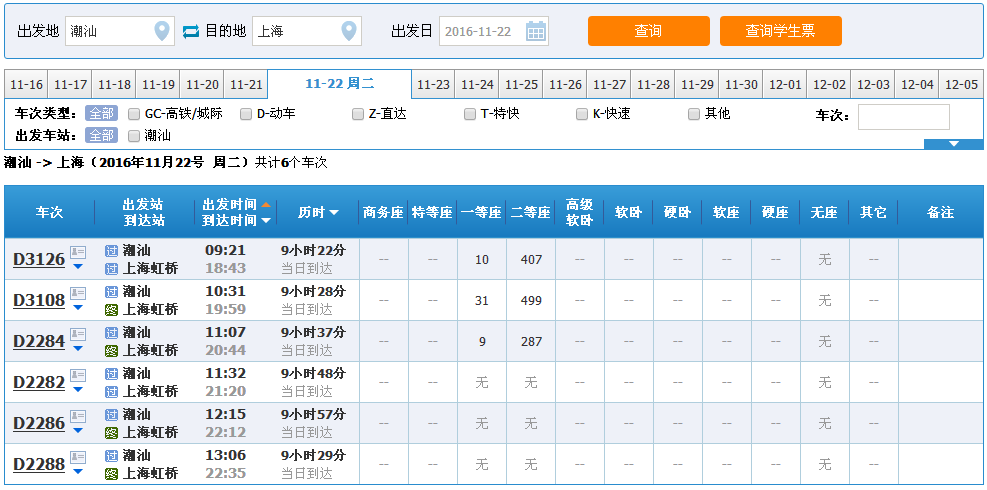987x490 pixels.
Task: Click the 287 二等座 count for D2284
Action: click(x=531, y=341)
